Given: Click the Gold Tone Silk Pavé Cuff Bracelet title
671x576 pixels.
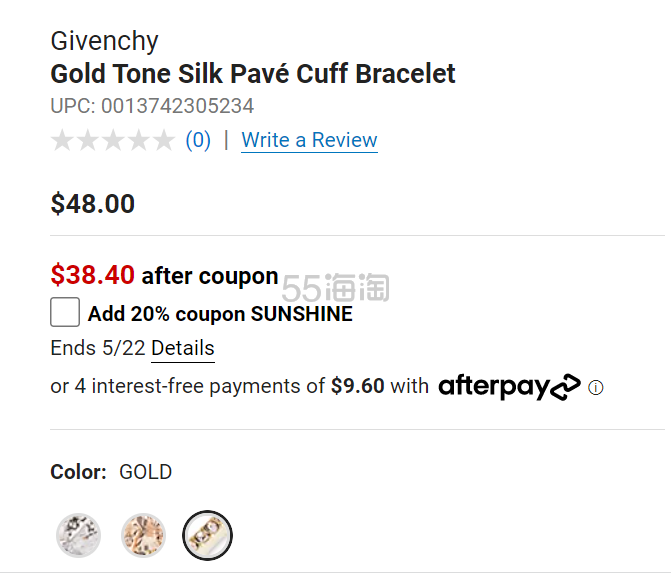Looking at the screenshot, I should [253, 74].
